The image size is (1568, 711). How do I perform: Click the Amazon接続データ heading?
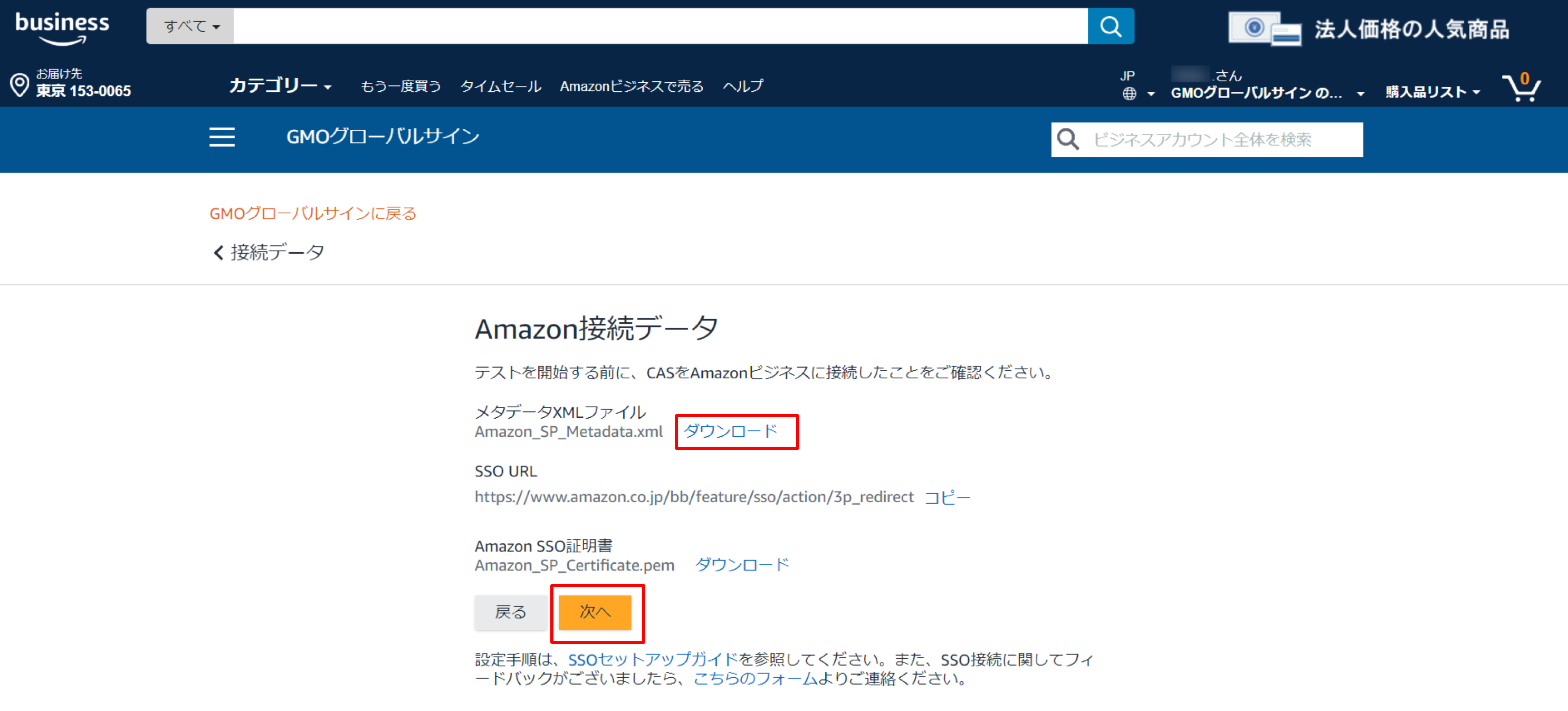click(596, 329)
